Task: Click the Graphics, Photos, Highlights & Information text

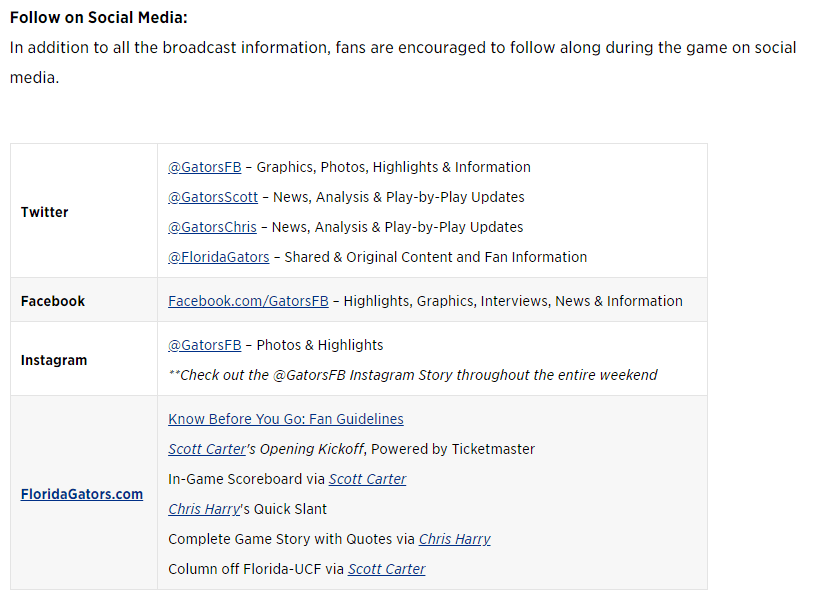Action: point(394,167)
